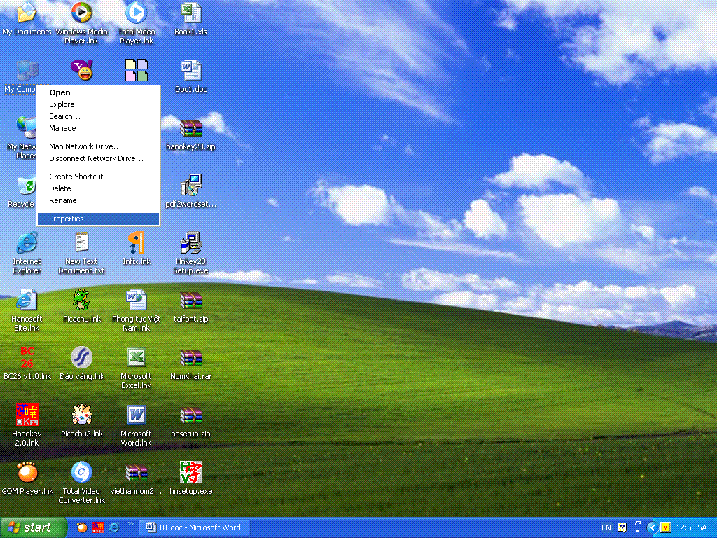Open the Yahoo Messenger smiley icon
Screen dimensions: 720x541
tap(81, 70)
